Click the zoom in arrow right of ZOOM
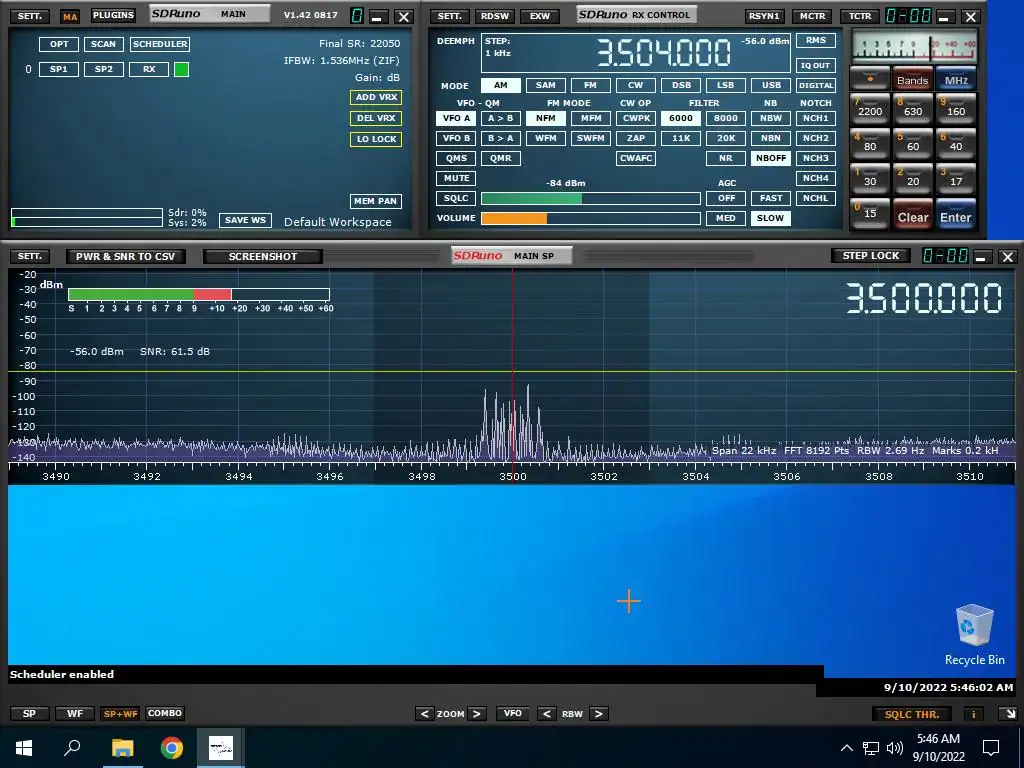 477,714
